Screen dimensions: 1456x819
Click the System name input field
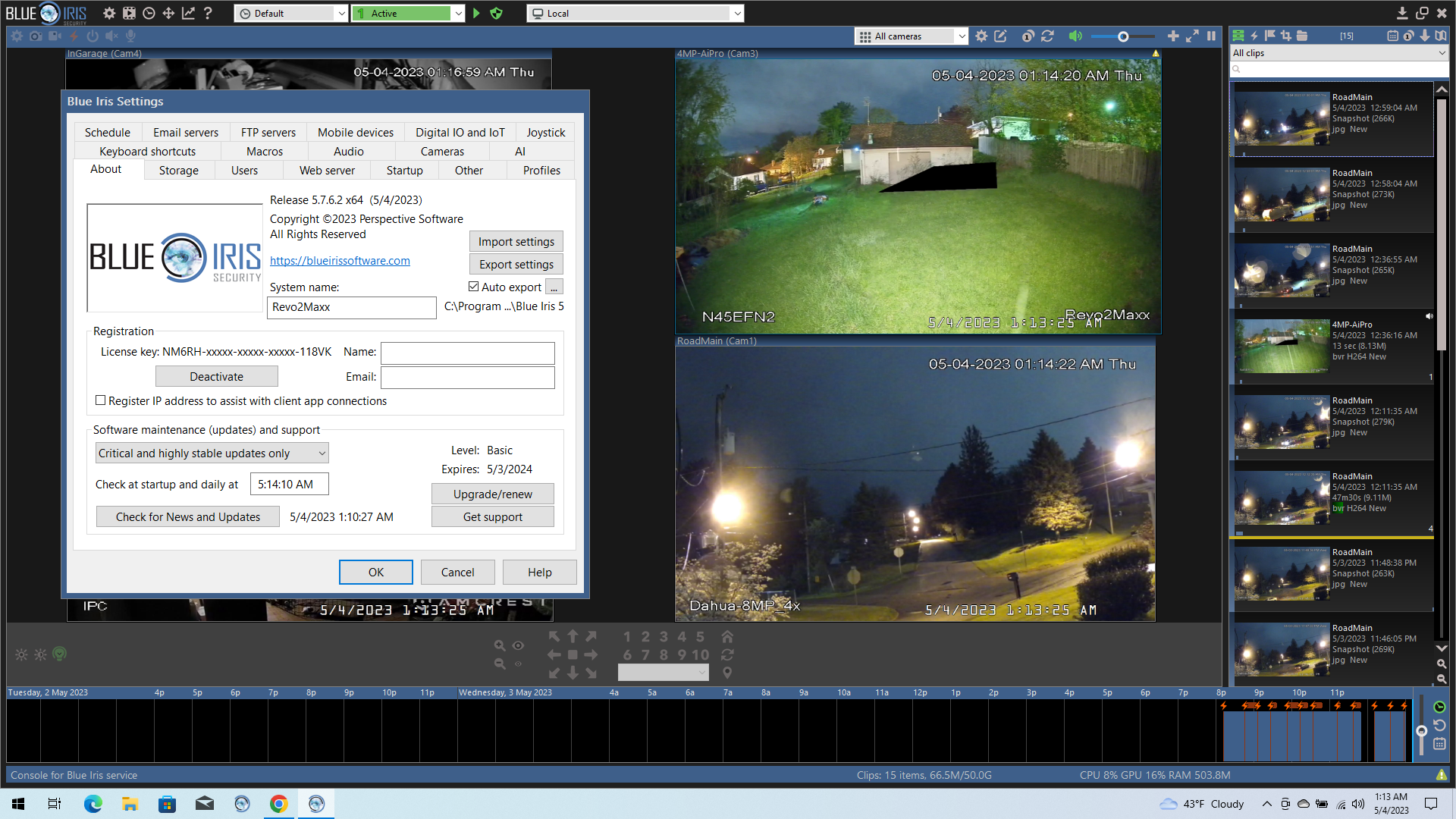pyautogui.click(x=352, y=307)
